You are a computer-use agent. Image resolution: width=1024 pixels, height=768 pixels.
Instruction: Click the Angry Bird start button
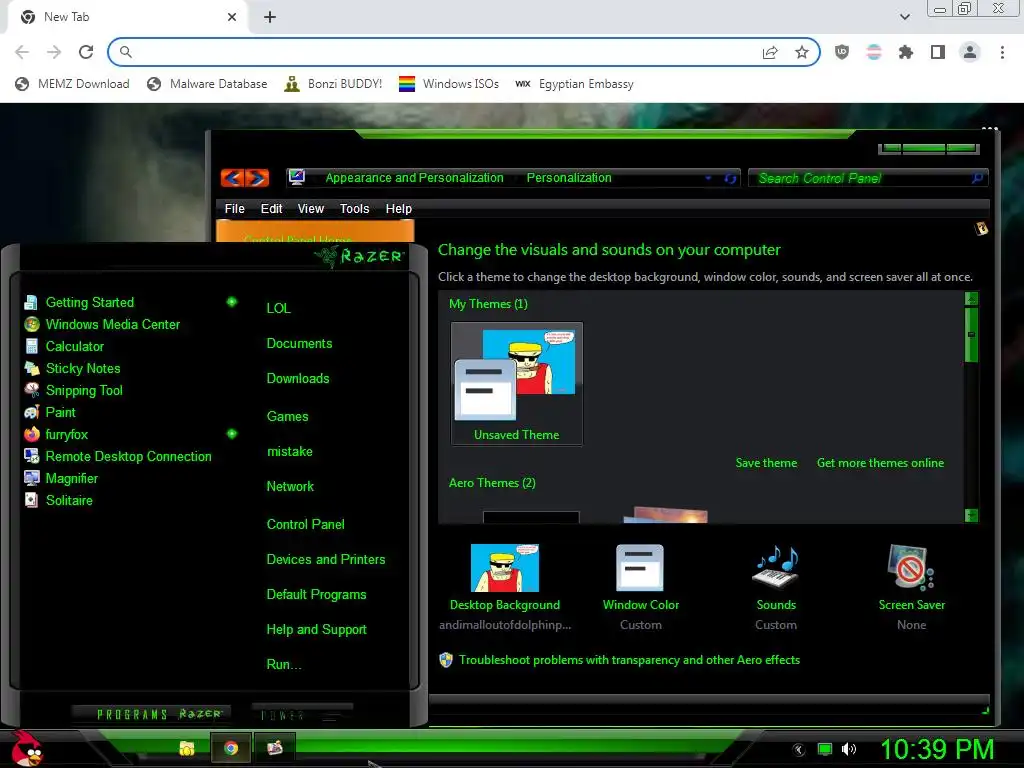tap(25, 748)
